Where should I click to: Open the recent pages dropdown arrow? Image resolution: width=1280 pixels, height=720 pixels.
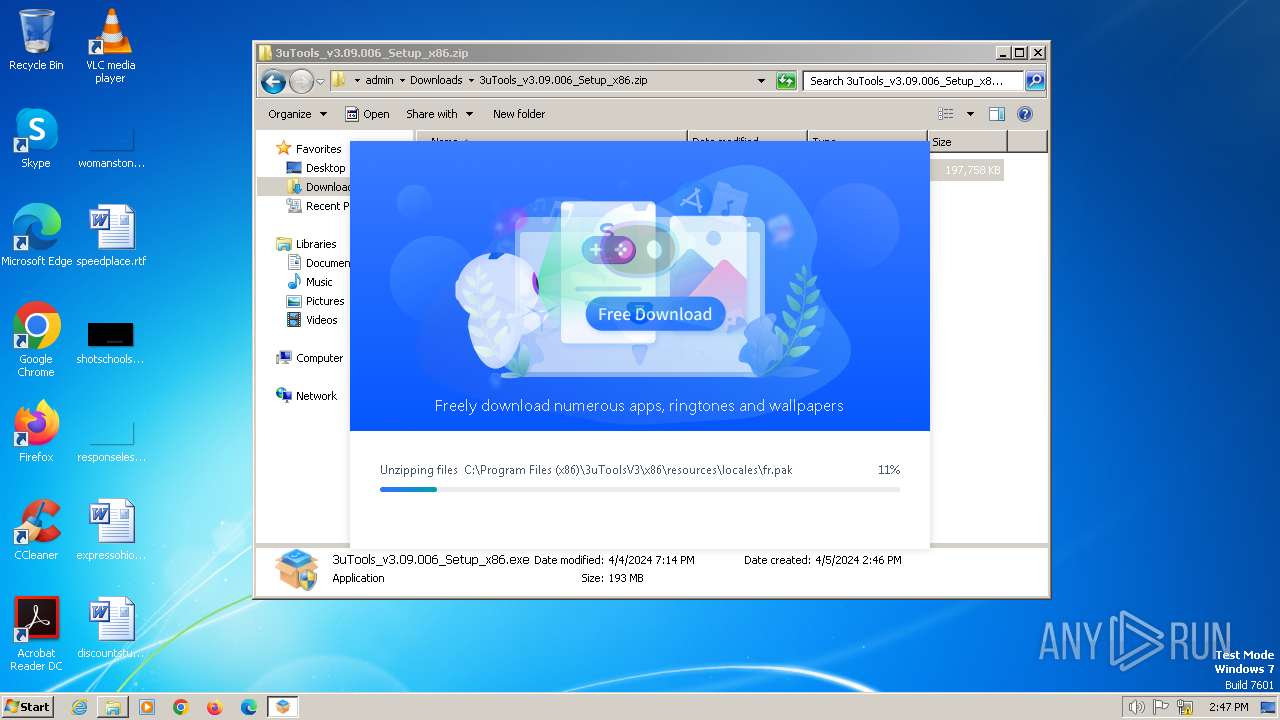click(320, 81)
